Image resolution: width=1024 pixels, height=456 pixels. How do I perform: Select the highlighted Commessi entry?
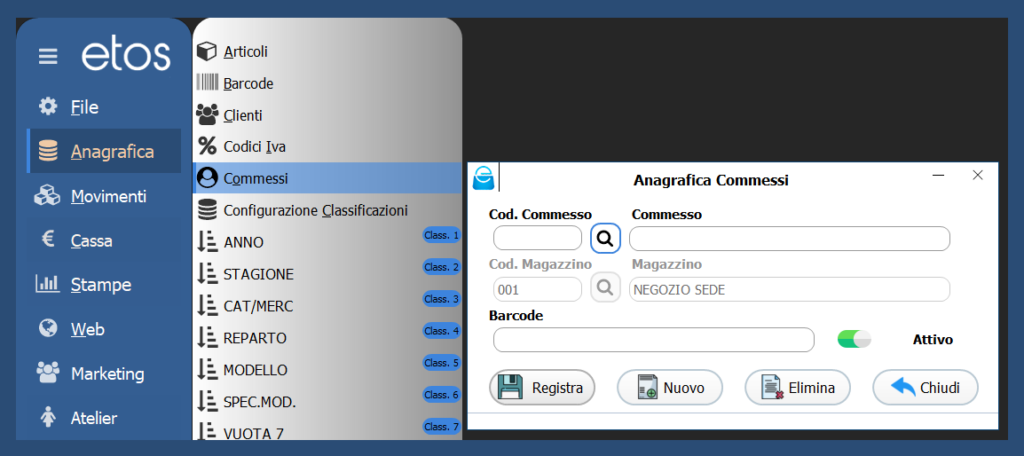(327, 178)
